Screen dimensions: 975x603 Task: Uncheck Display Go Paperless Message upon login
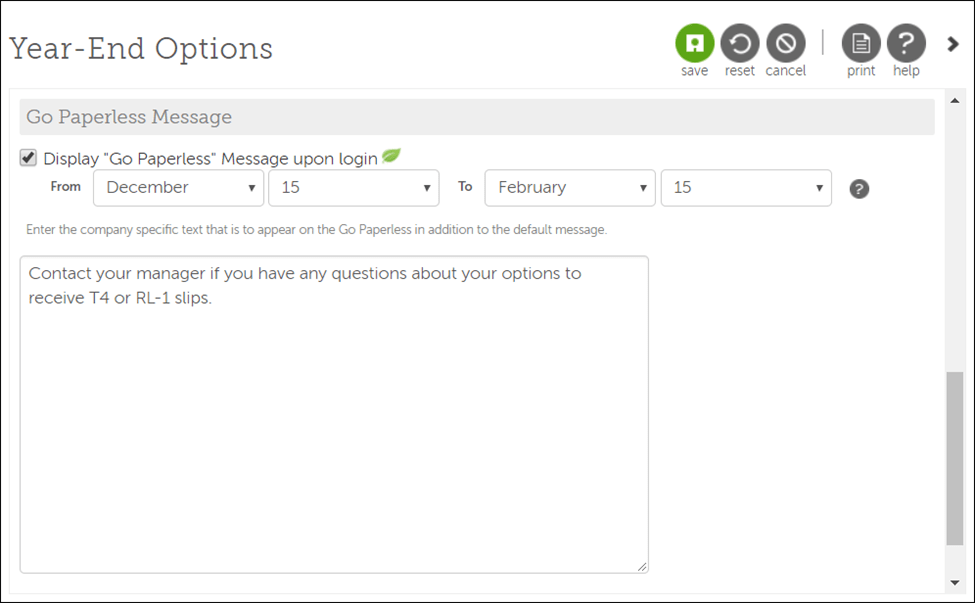[x=28, y=156]
